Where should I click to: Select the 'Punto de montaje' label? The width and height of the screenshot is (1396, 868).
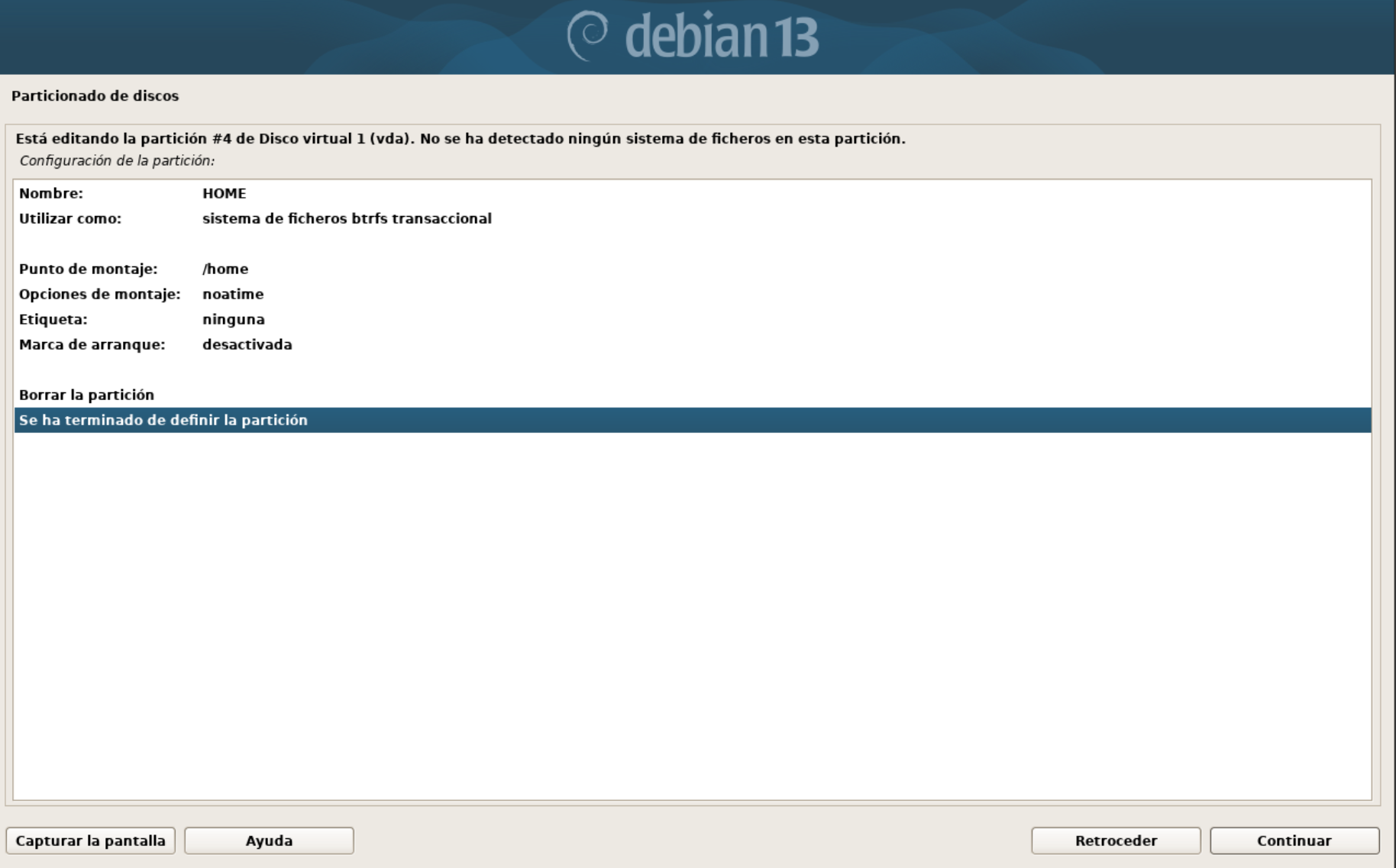88,269
